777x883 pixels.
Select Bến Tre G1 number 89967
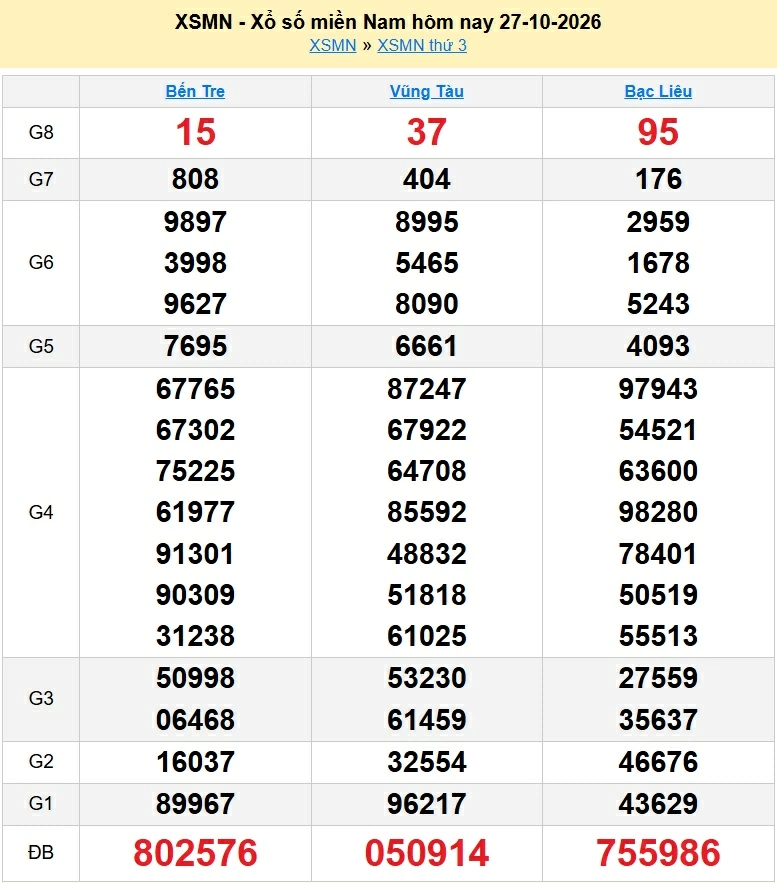(x=195, y=804)
